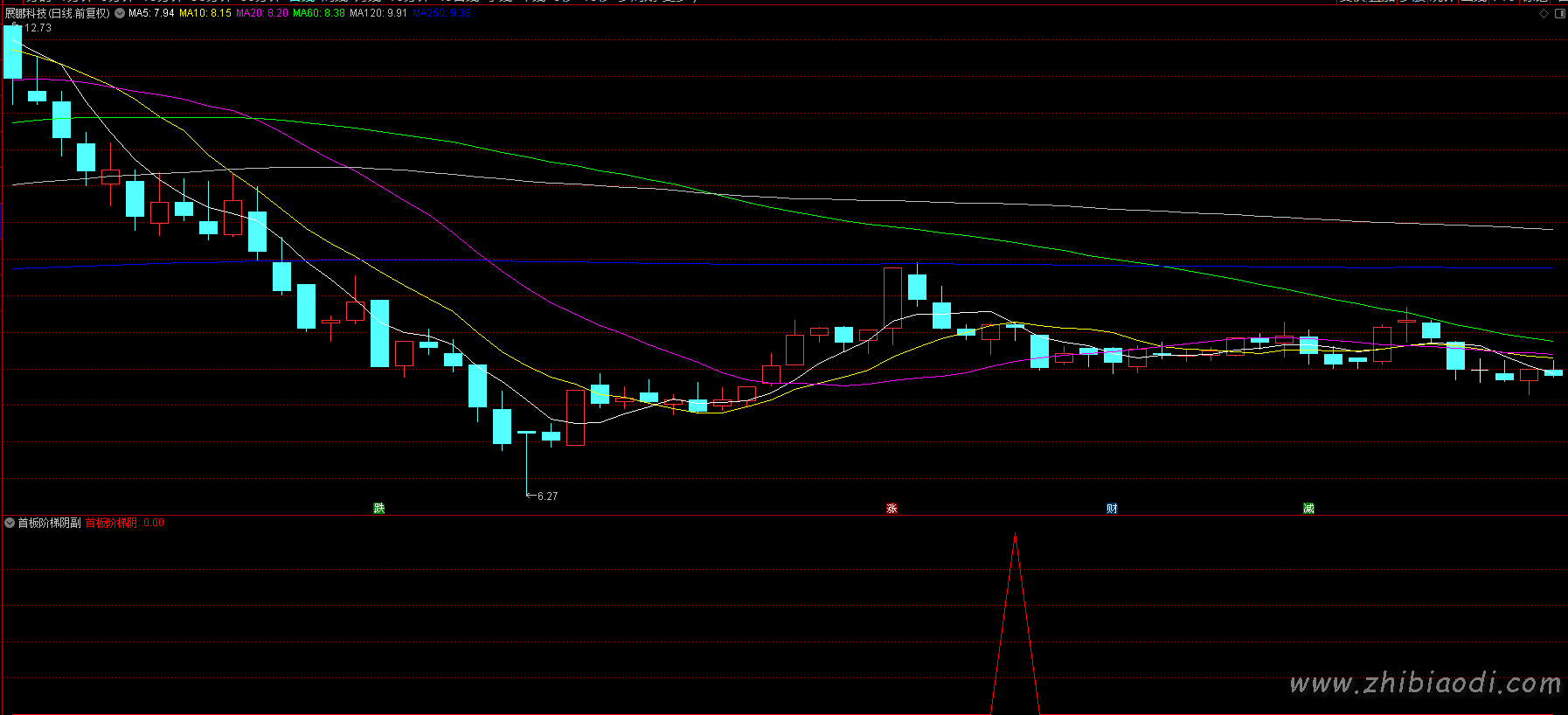
Task: Select the MA20: 8.20 label
Action: click(262, 13)
